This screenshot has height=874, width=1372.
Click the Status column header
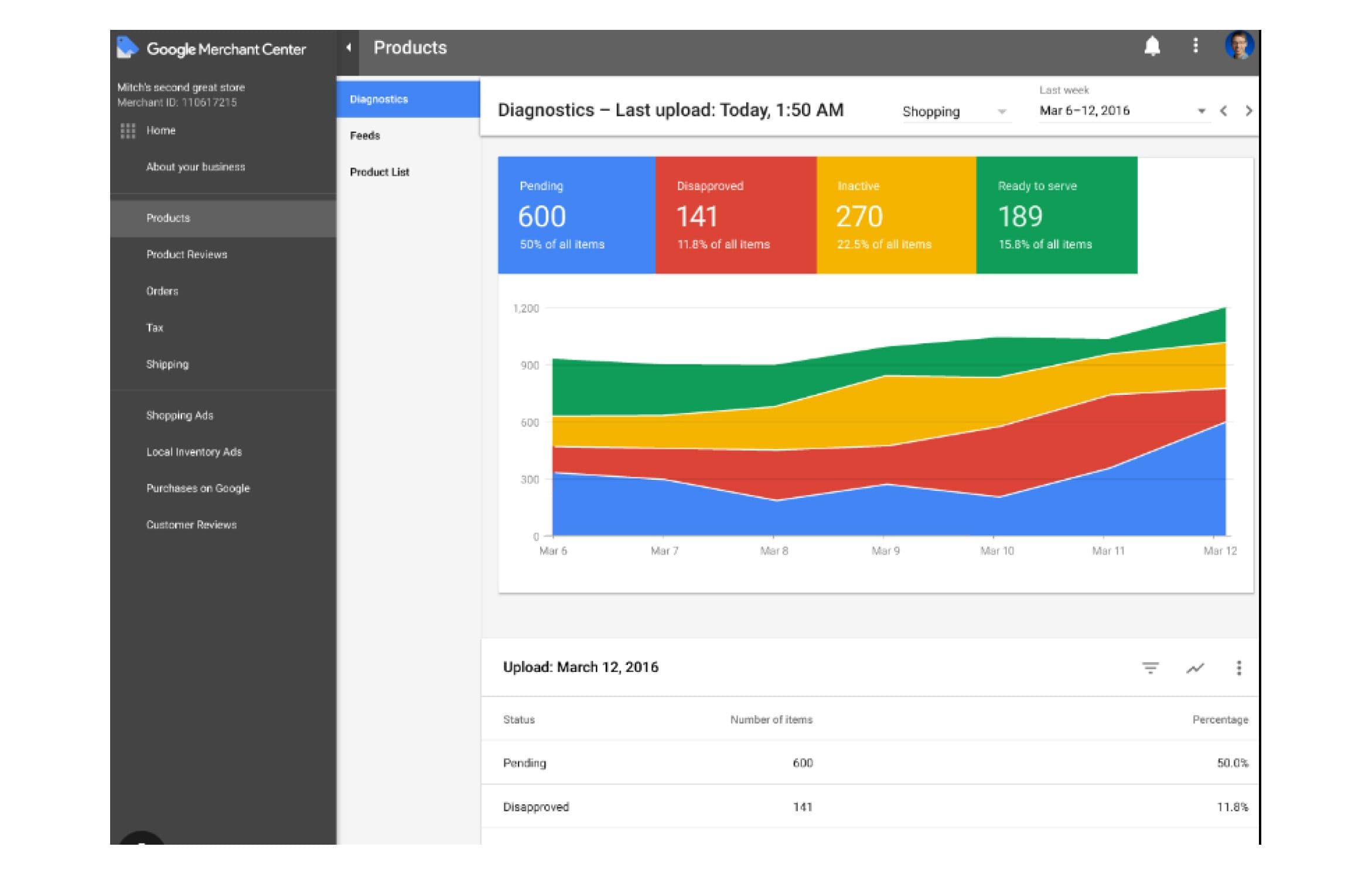tap(518, 719)
